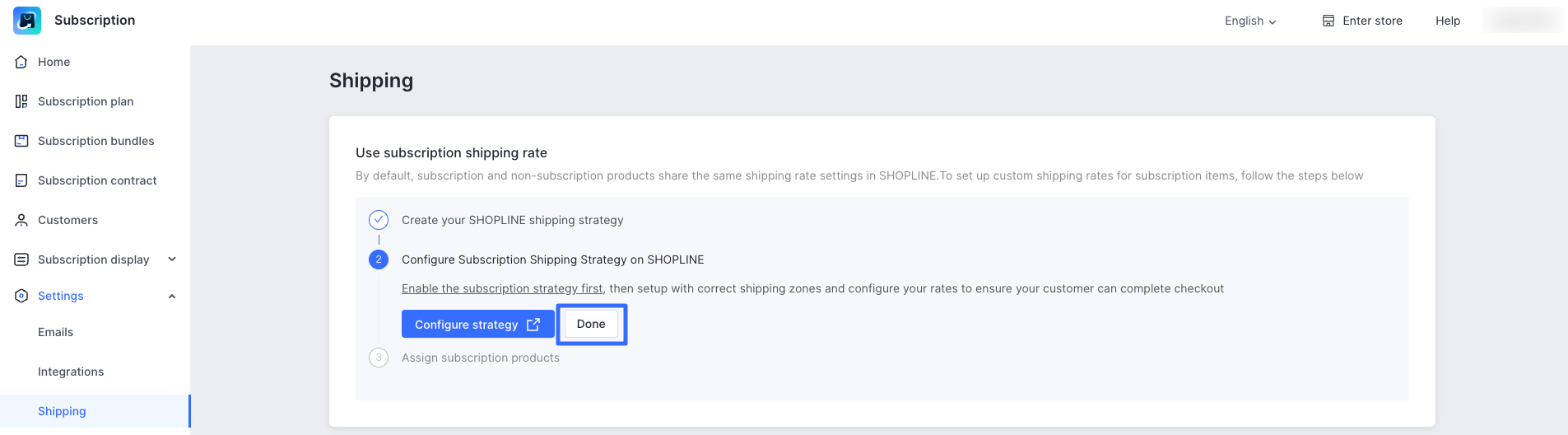Click the Done button
1568x435 pixels.
point(591,324)
